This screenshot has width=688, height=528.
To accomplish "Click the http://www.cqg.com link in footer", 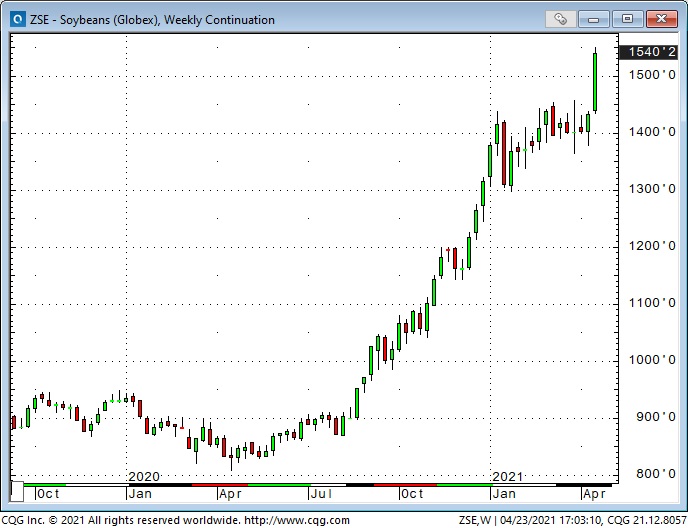I will pos(297,521).
